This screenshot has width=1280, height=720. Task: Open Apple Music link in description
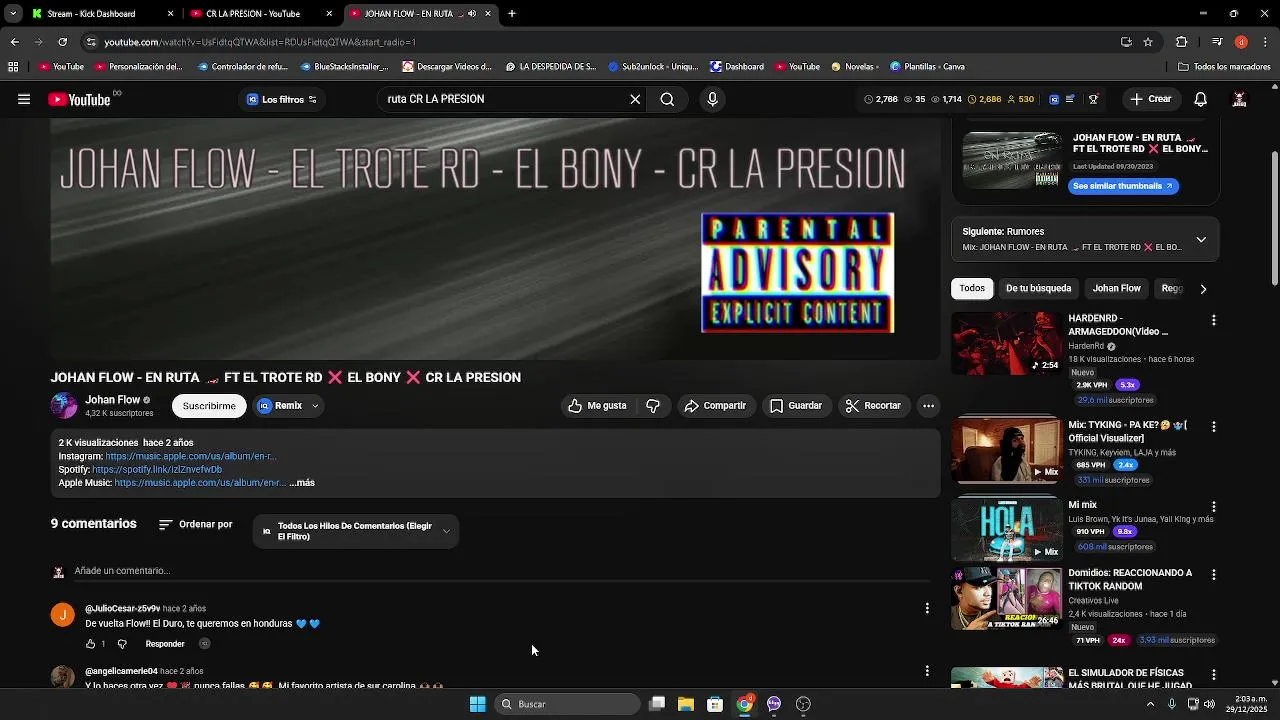(200, 483)
